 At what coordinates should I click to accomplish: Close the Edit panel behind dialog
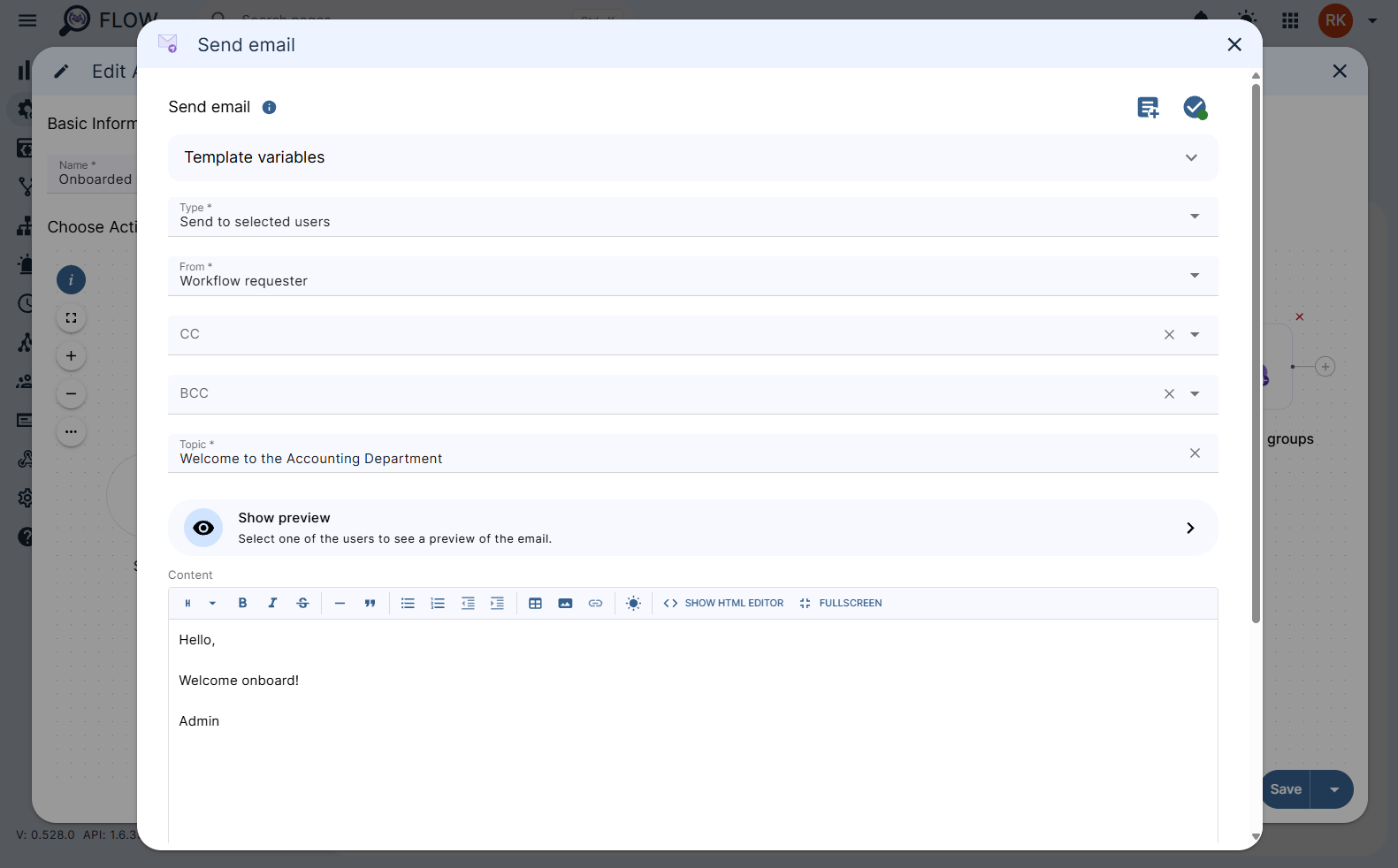(x=1340, y=72)
